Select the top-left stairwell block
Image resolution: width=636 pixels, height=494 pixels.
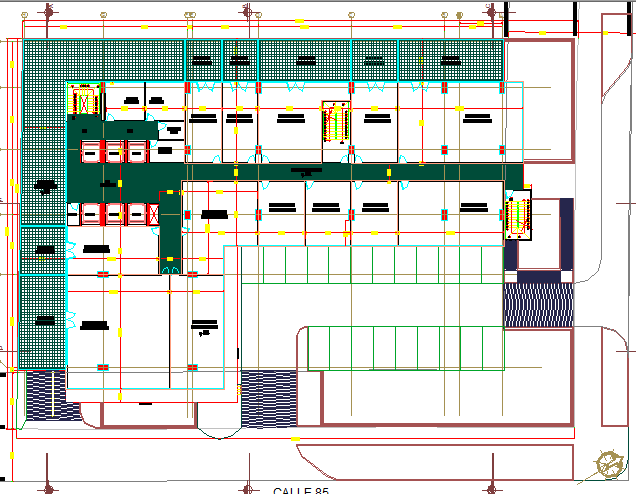tap(82, 101)
